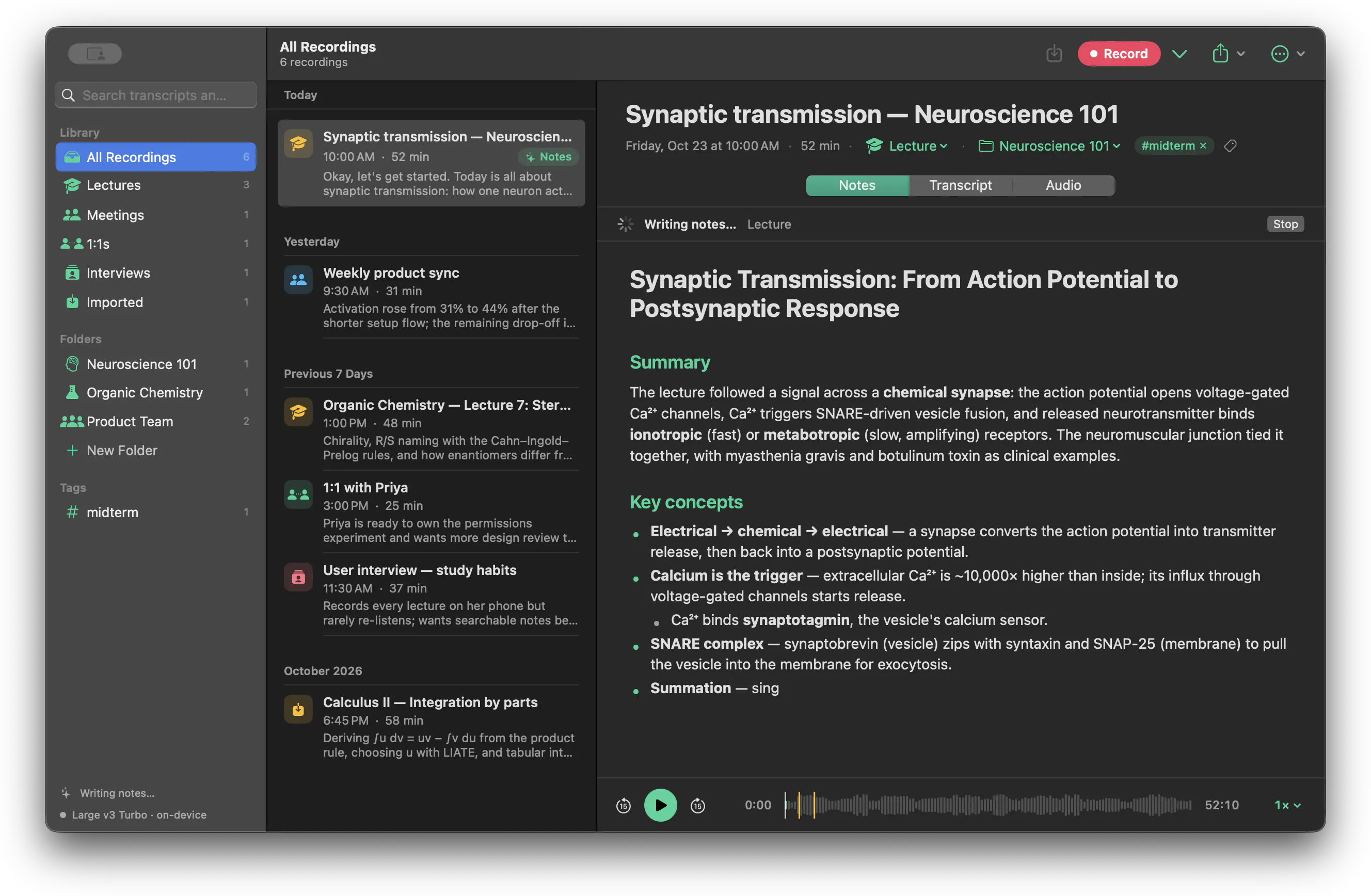Play the recording audio

[660, 805]
